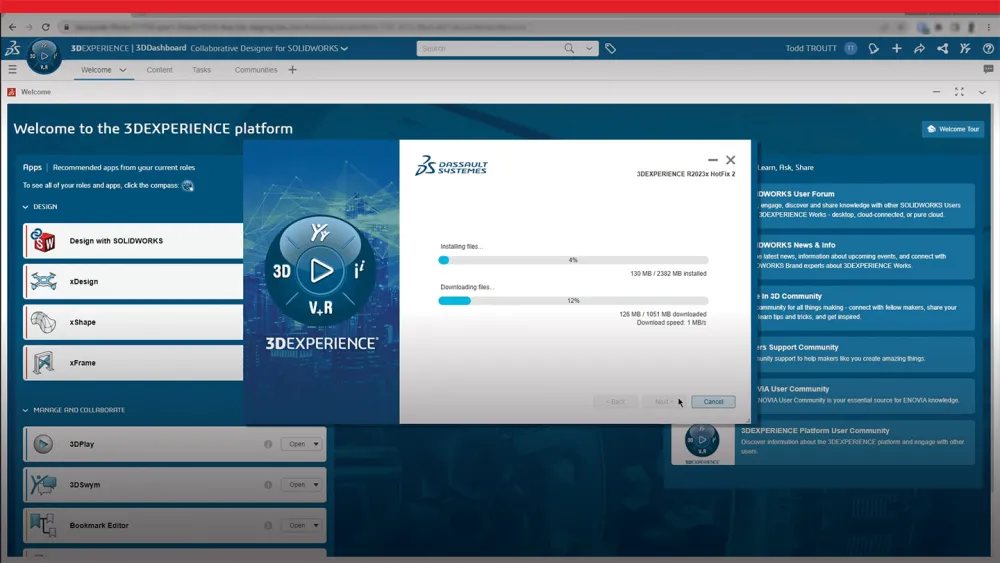Image resolution: width=1000 pixels, height=563 pixels.
Task: Open the chat panel icon at right
Action: (x=988, y=69)
